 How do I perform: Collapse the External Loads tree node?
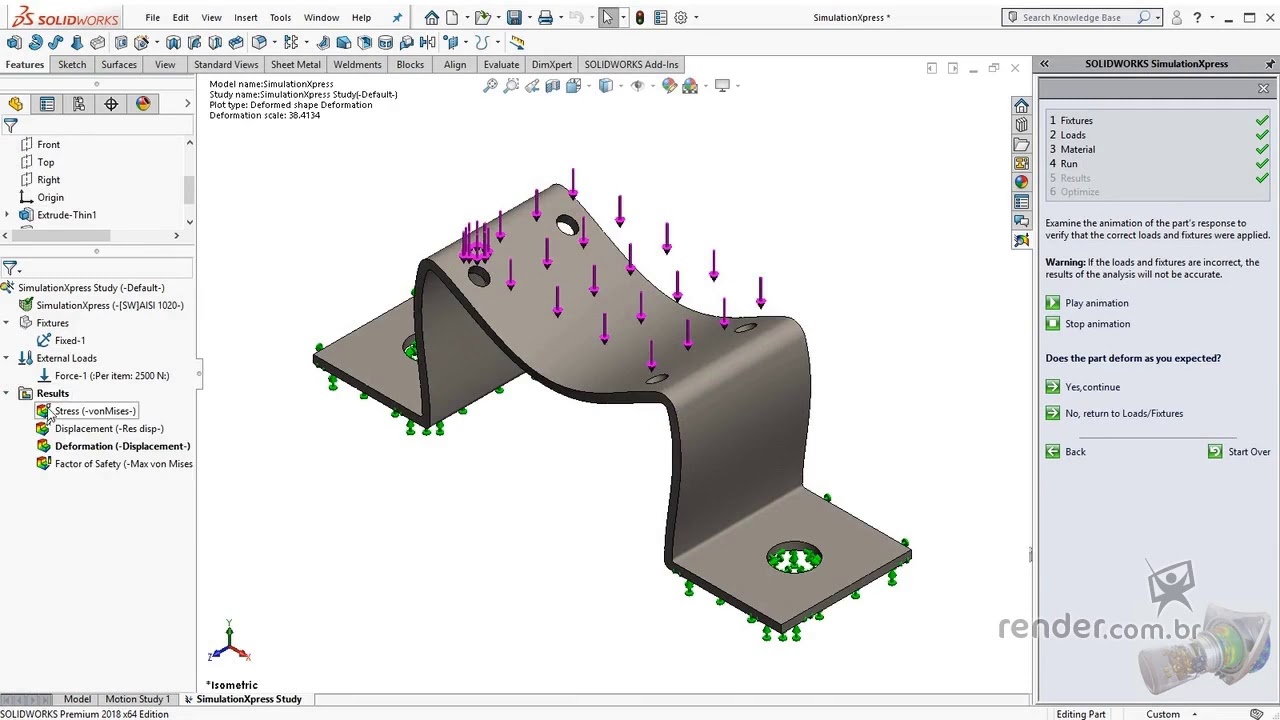coord(7,358)
